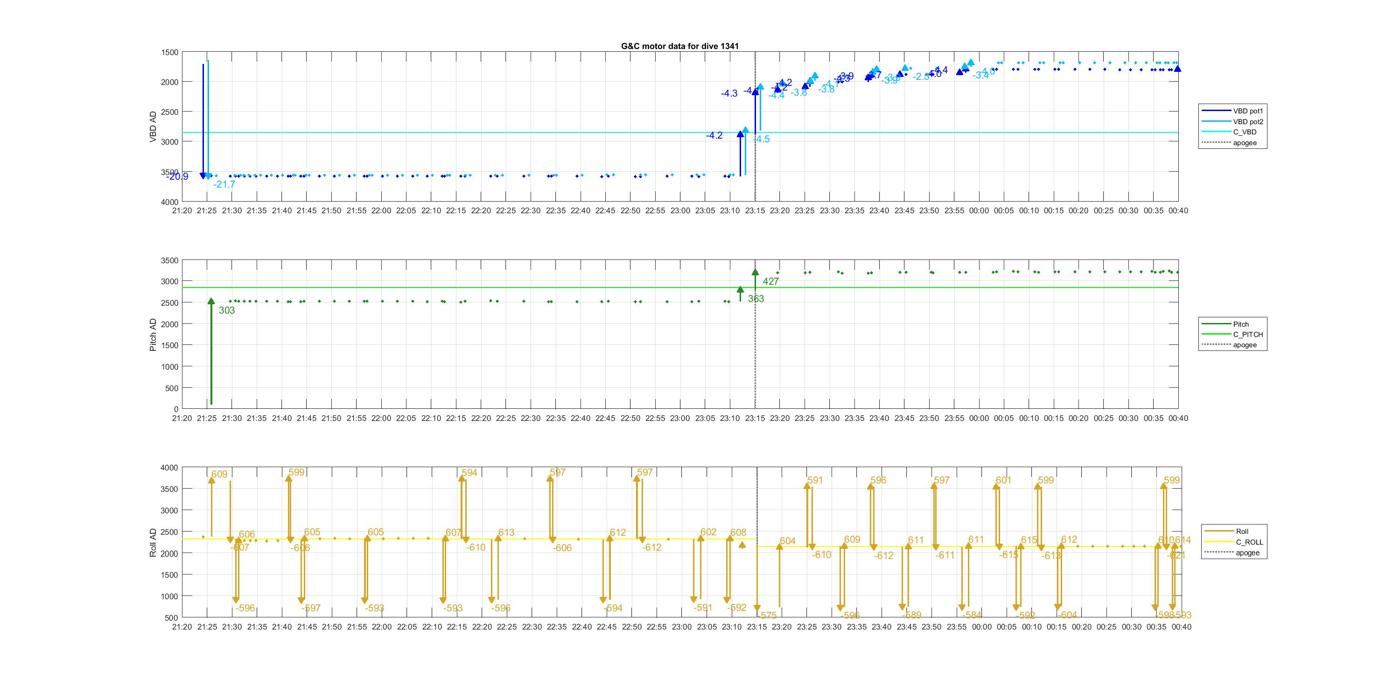Click the "4000" tick on the Roll axis
Viewport: 1400px width, 693px height.
170,468
